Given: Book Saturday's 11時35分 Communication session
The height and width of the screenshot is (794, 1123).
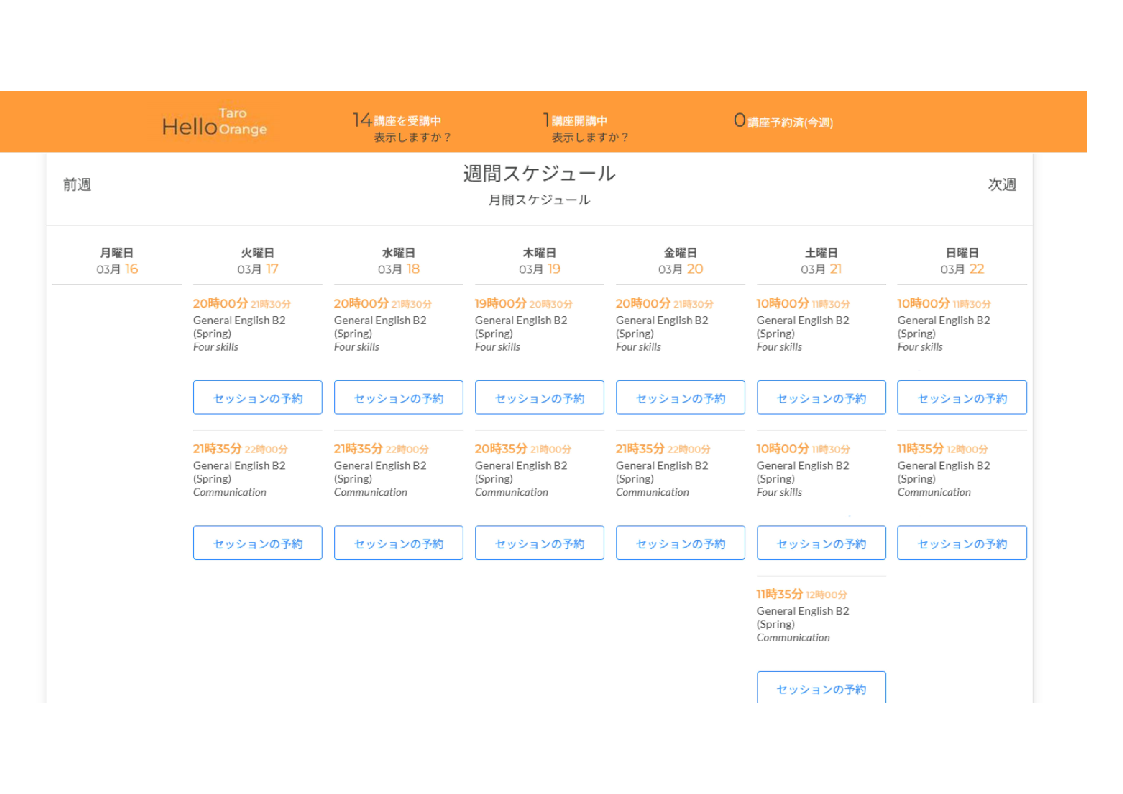Looking at the screenshot, I should (821, 688).
